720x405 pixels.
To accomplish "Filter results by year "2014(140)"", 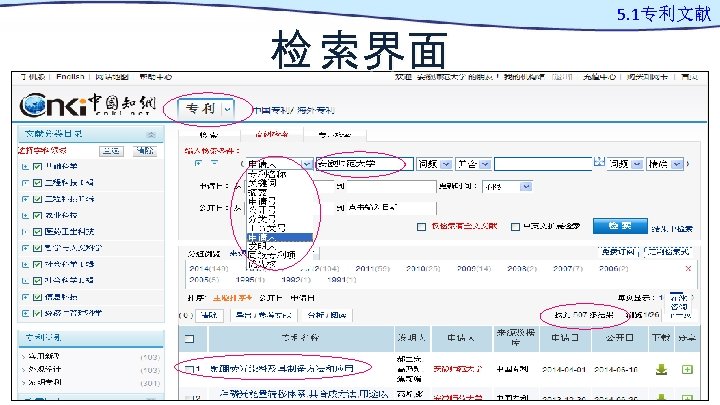I will 208,269.
